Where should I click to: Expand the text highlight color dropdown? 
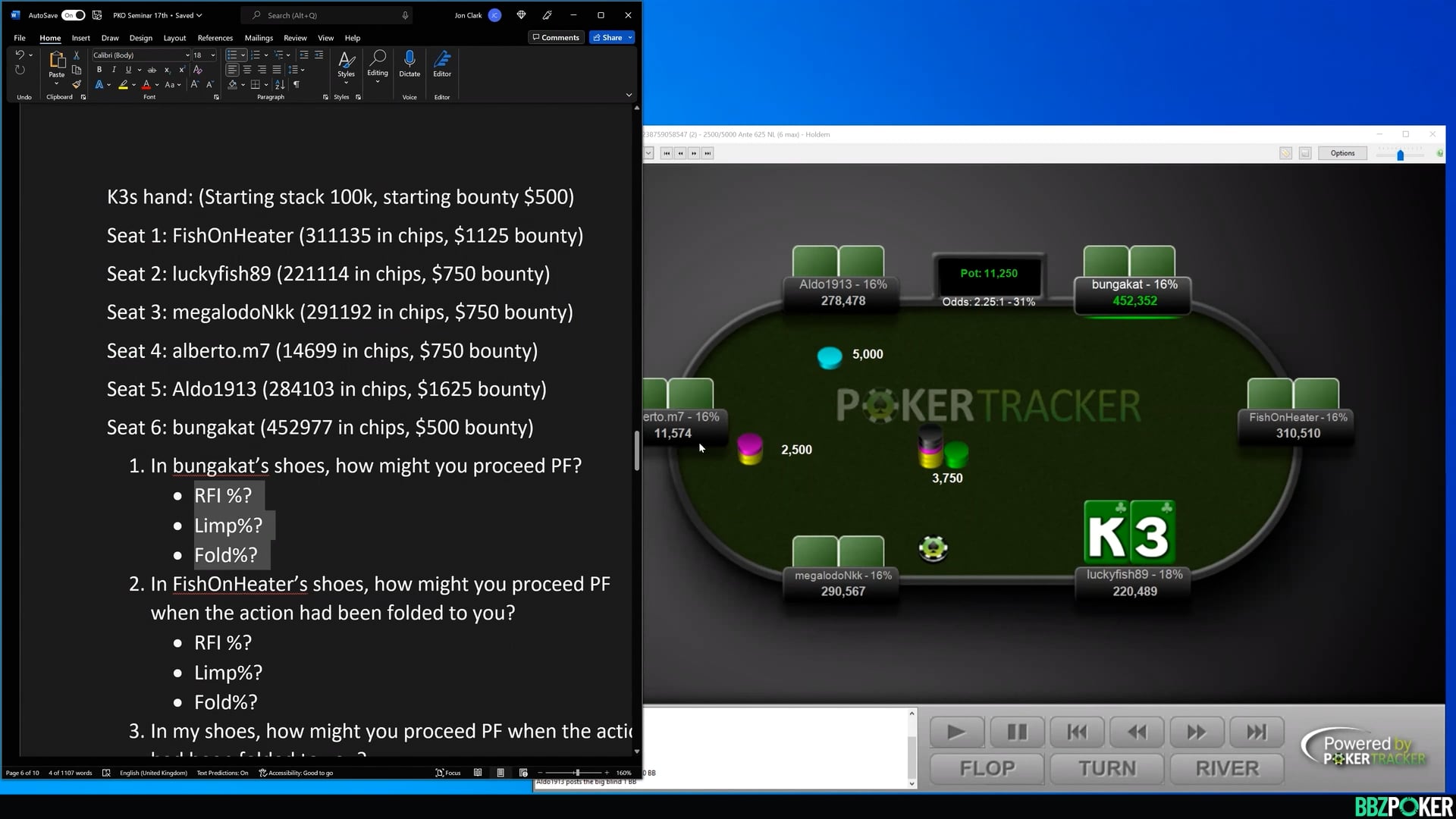pyautogui.click(x=133, y=85)
